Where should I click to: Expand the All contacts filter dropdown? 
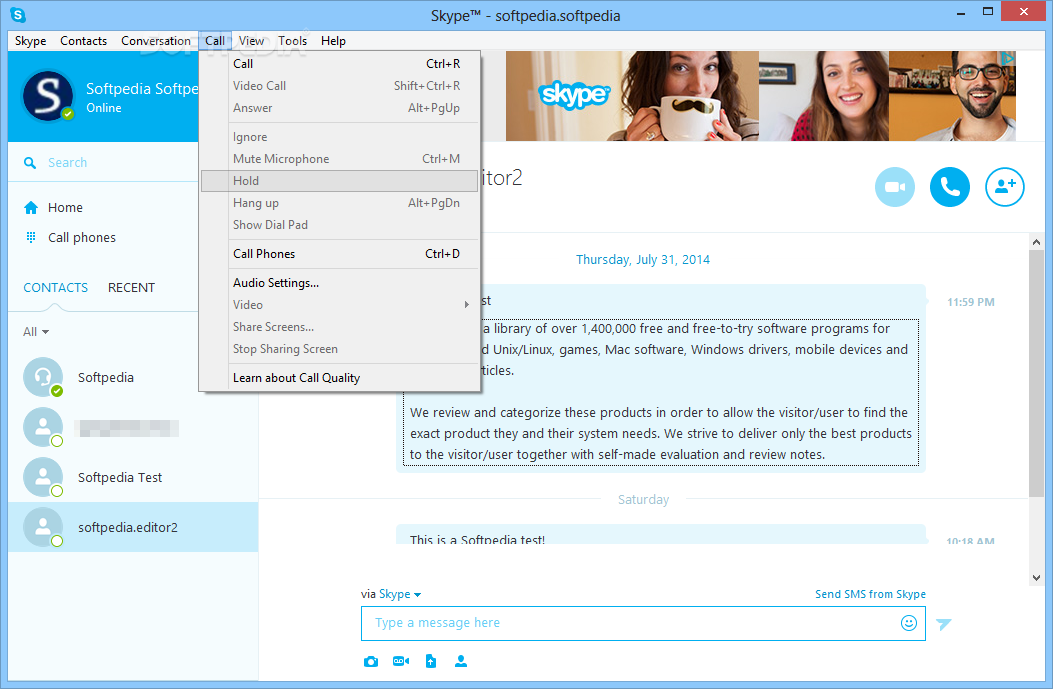(36, 332)
